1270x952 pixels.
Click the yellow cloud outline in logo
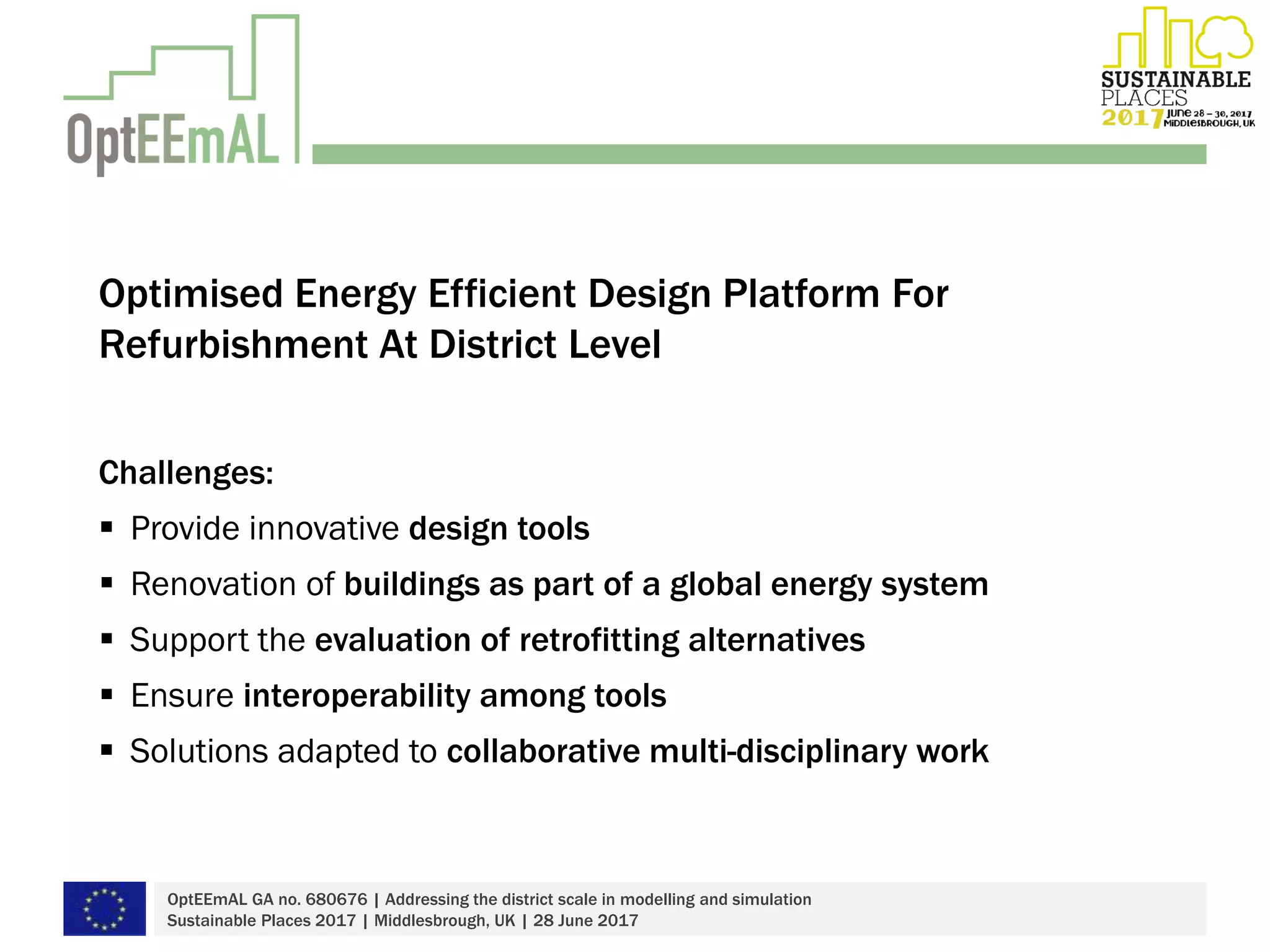pyautogui.click(x=1225, y=37)
